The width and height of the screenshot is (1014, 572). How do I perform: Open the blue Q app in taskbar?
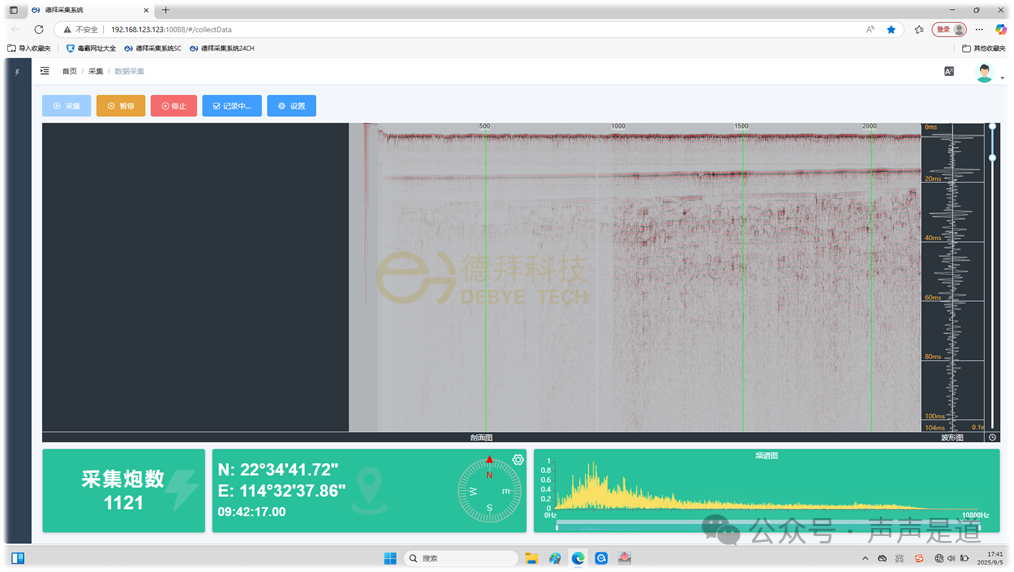[601, 558]
